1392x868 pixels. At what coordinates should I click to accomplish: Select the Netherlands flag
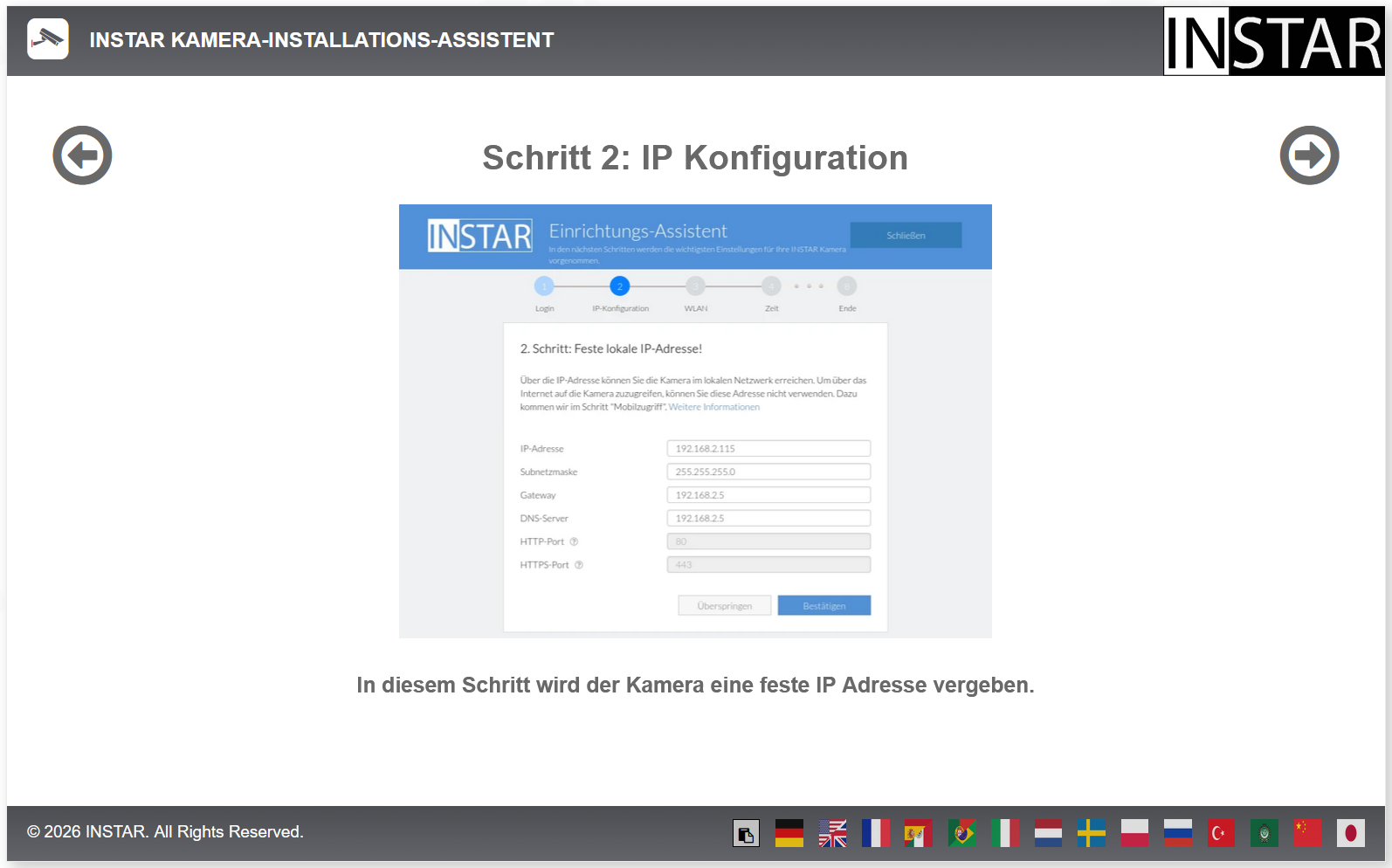click(x=1048, y=833)
